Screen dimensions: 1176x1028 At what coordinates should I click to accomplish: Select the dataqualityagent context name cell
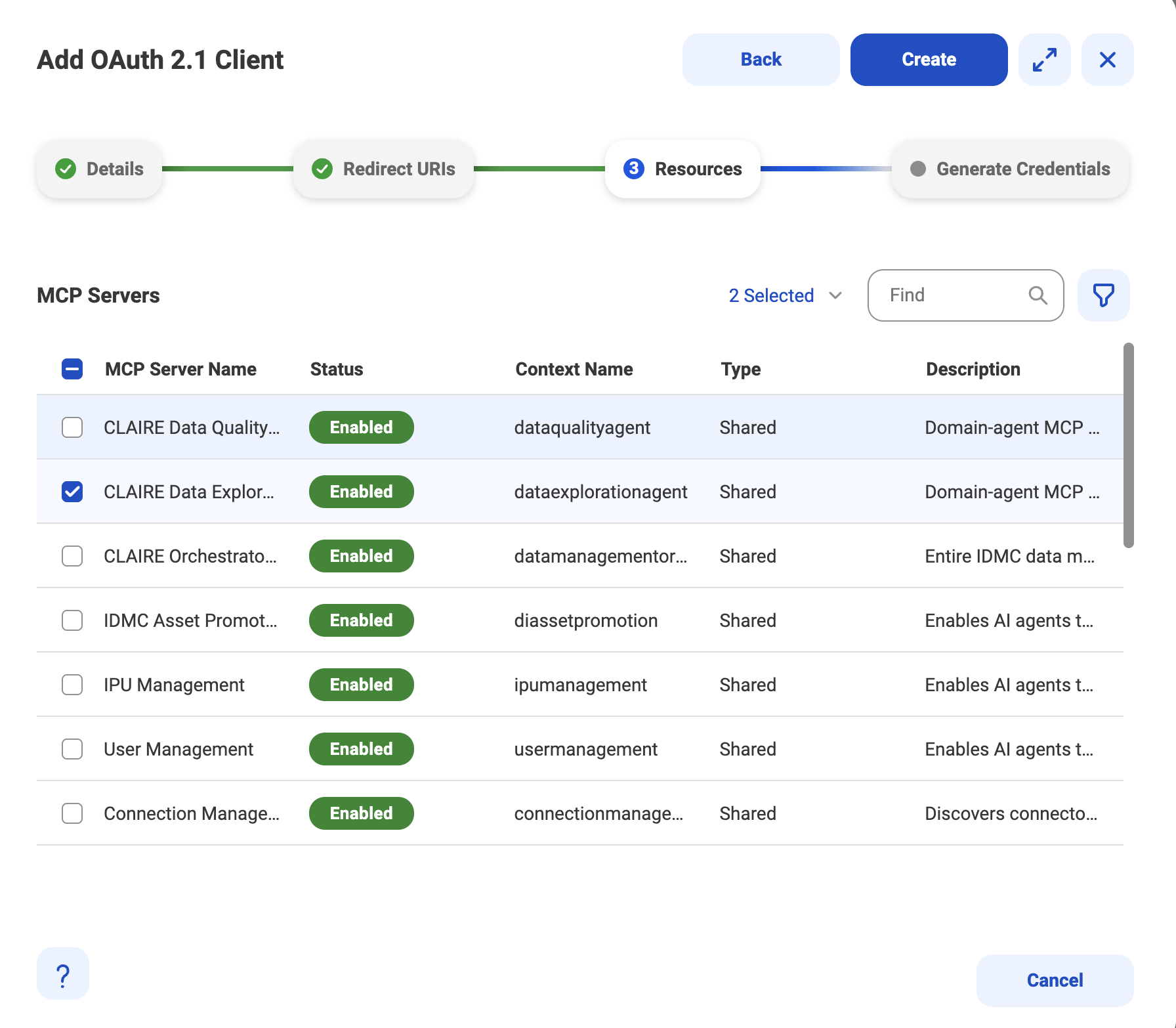pos(582,427)
